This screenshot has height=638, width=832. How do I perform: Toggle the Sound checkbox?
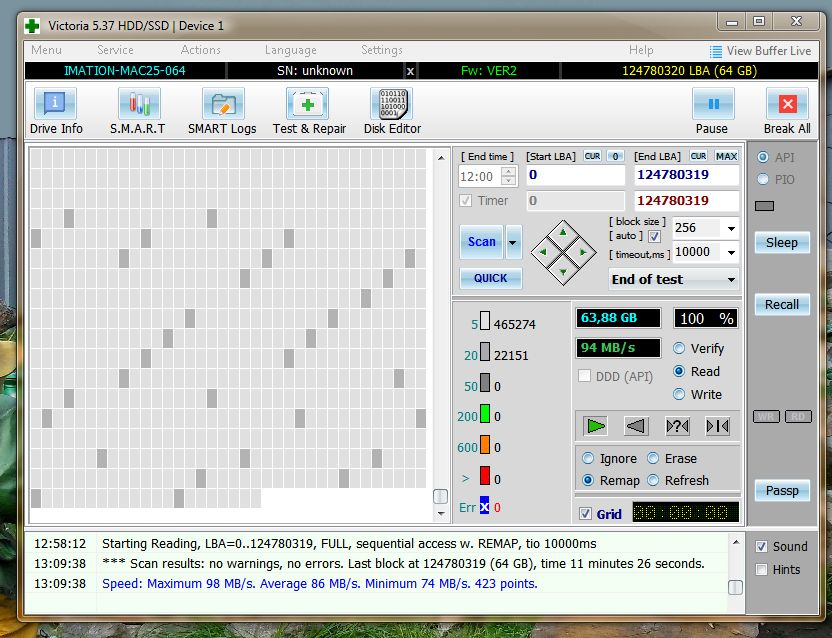[x=761, y=546]
